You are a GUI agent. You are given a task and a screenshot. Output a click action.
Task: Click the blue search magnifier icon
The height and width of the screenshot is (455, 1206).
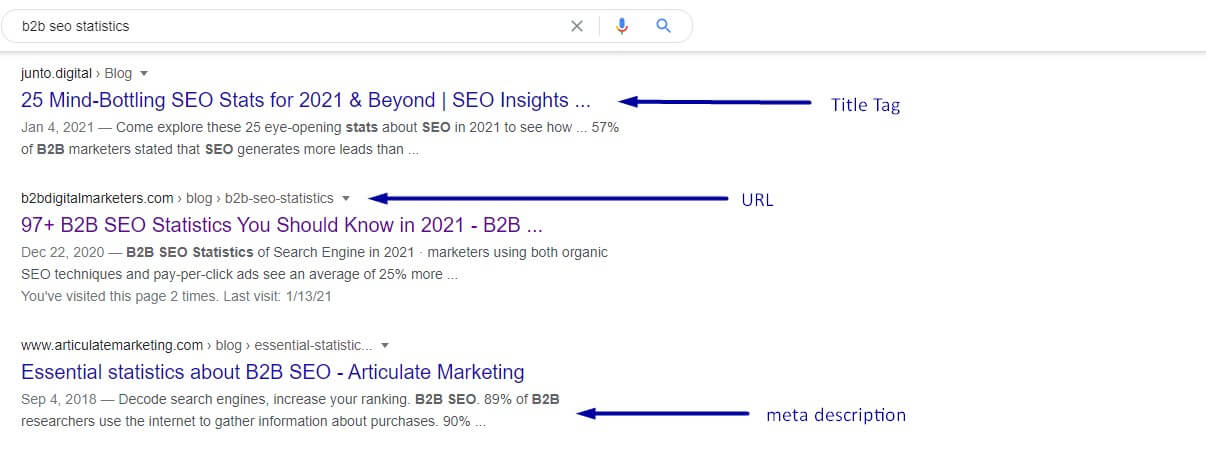click(663, 26)
